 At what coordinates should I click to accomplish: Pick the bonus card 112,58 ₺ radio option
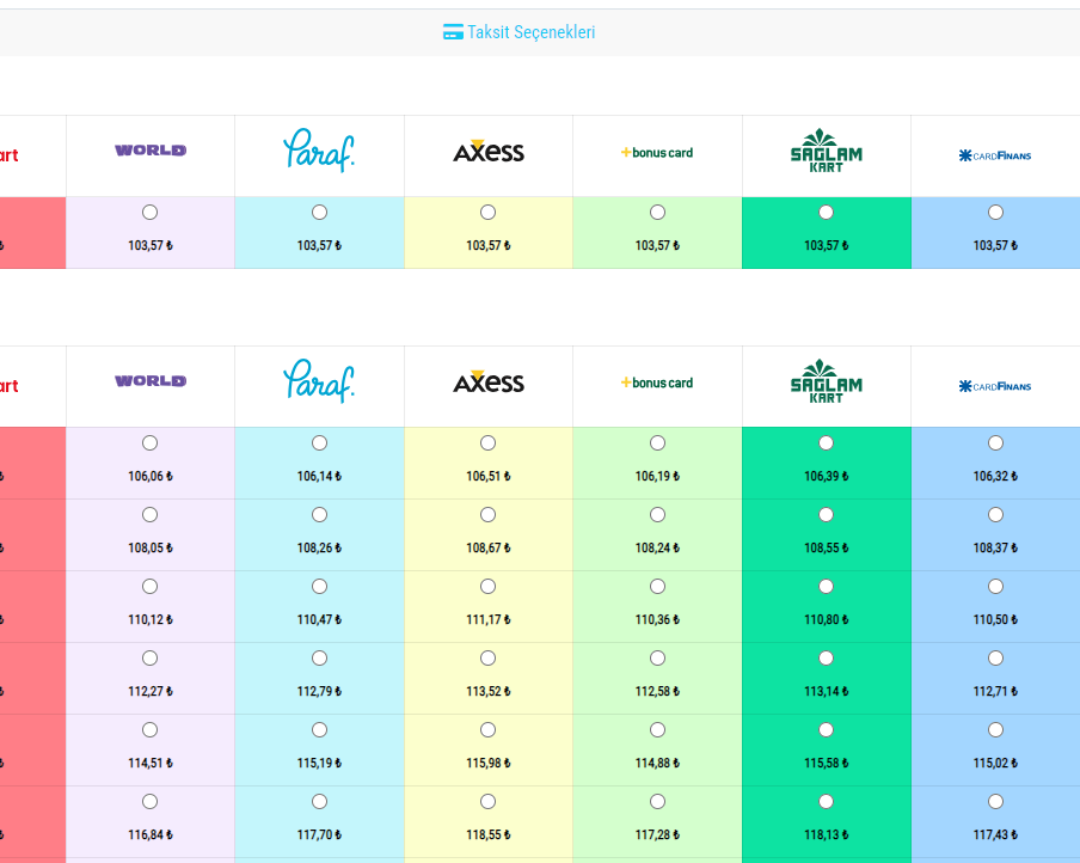[x=657, y=658]
